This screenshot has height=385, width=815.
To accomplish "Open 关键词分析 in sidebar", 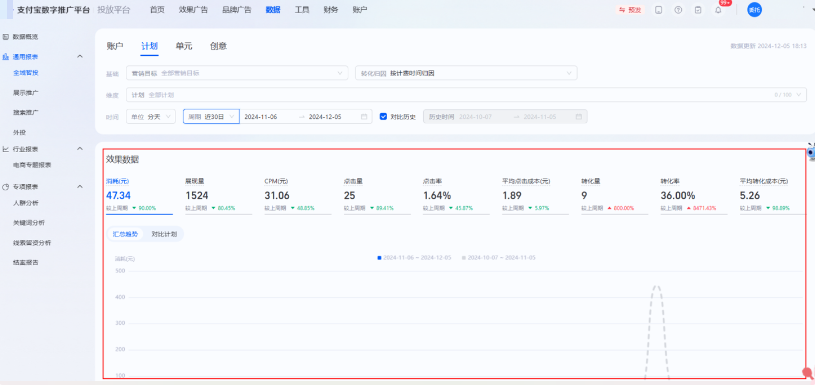I will click(29, 222).
